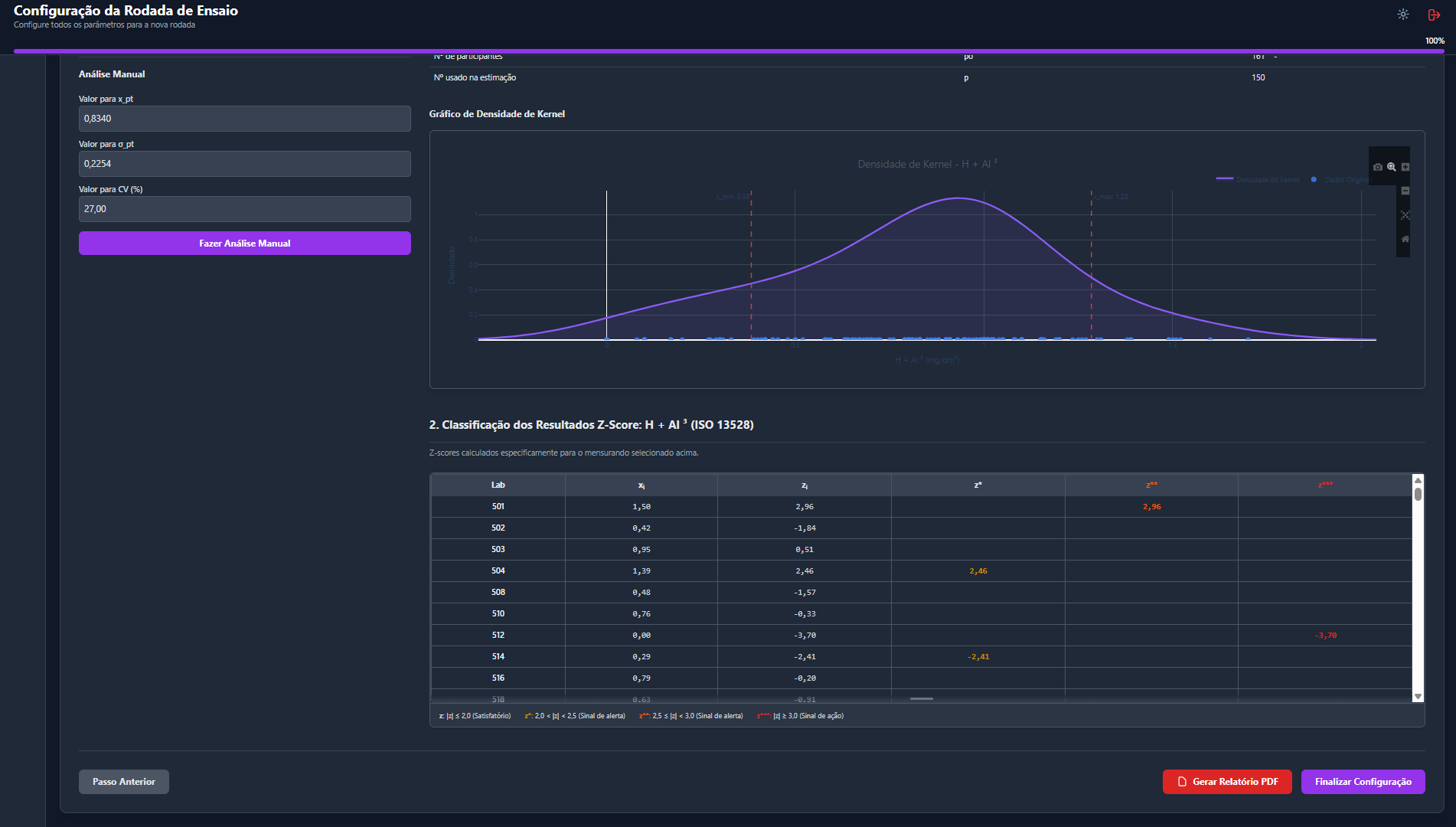Focus the Valor para σ_pt field
Image resolution: width=1456 pixels, height=827 pixels.
tap(245, 164)
